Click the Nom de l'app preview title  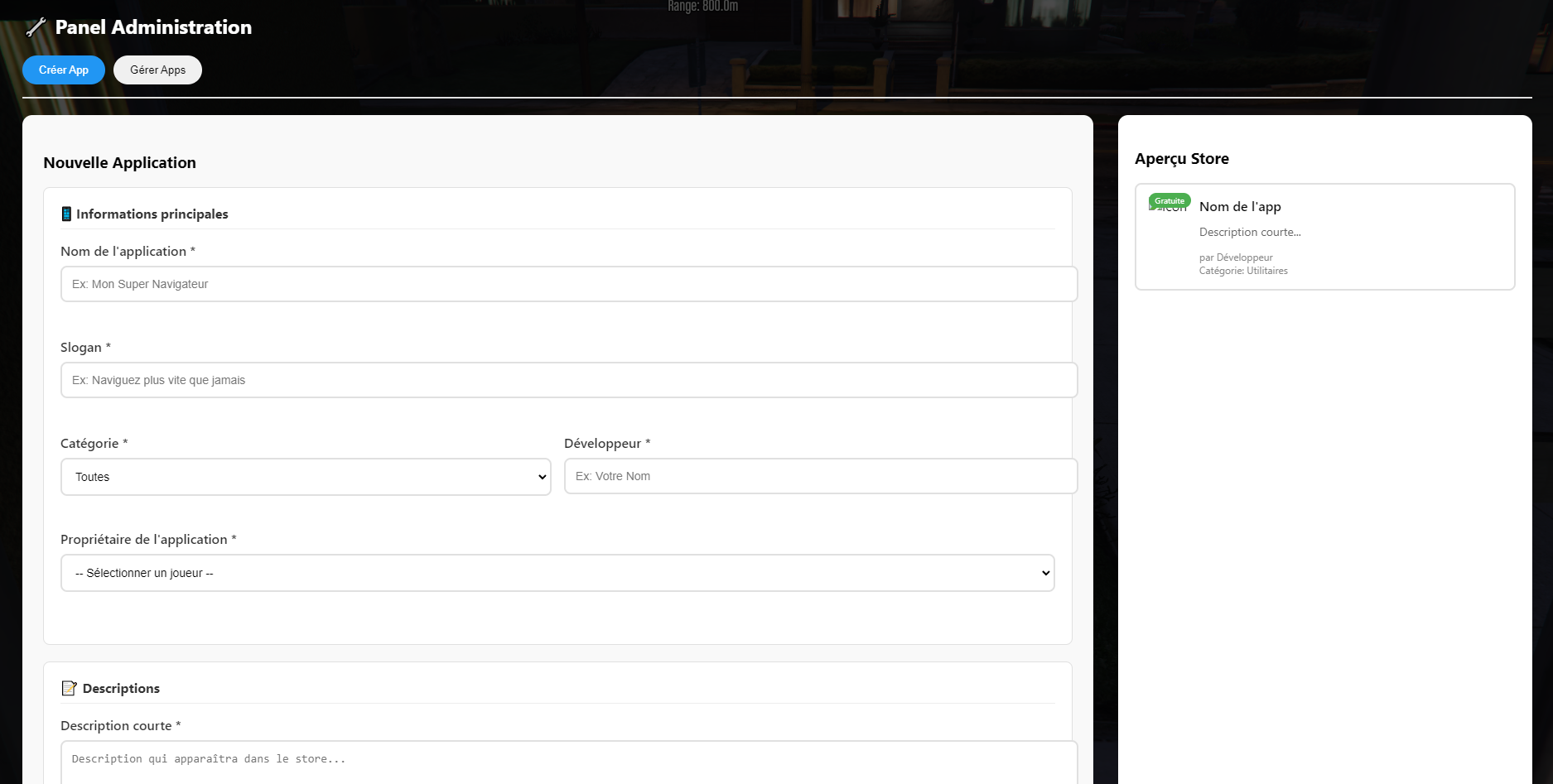pos(1240,207)
